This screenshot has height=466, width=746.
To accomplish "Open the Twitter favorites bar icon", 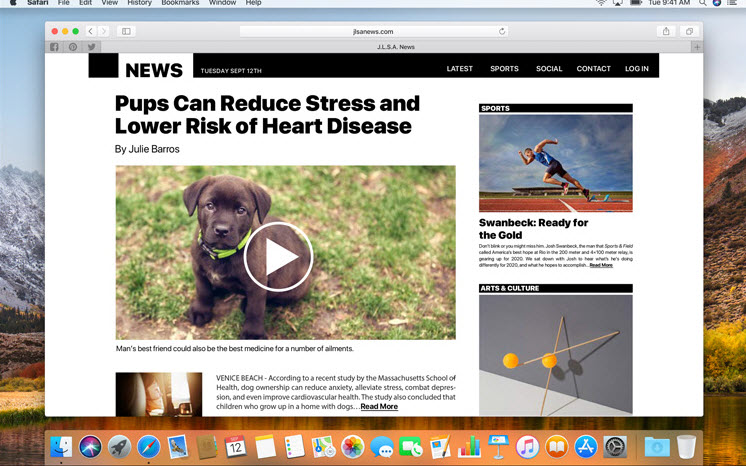I will (x=91, y=47).
